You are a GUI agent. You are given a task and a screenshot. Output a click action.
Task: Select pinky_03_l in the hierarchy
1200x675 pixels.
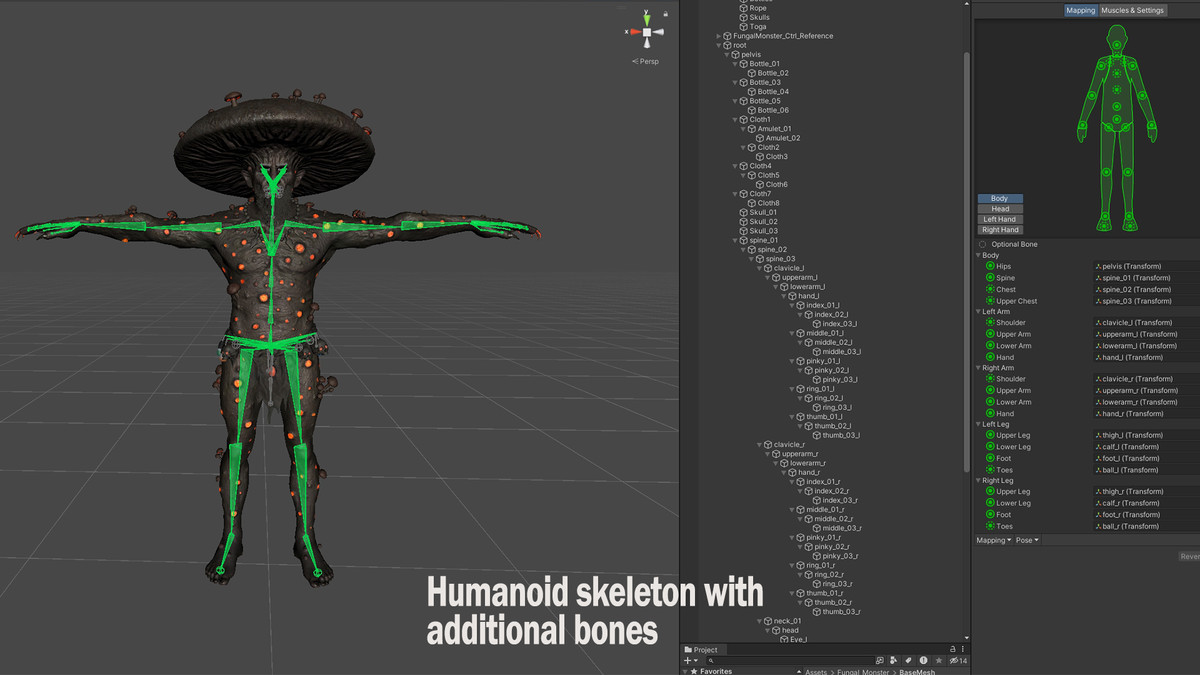coord(841,380)
